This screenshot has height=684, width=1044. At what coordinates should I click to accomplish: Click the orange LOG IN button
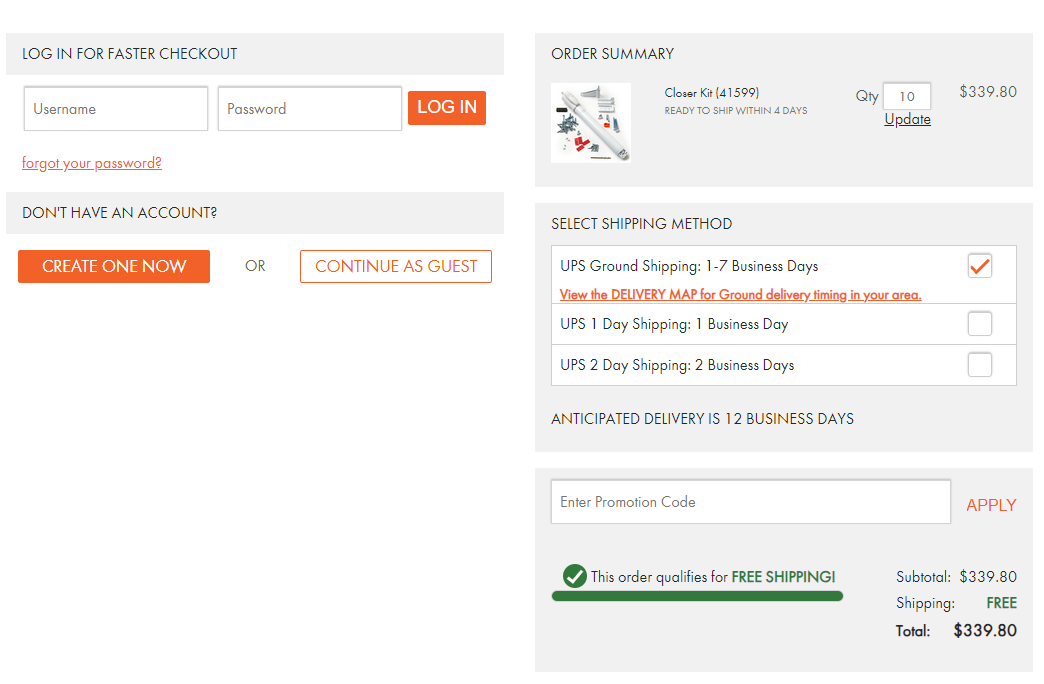click(447, 107)
